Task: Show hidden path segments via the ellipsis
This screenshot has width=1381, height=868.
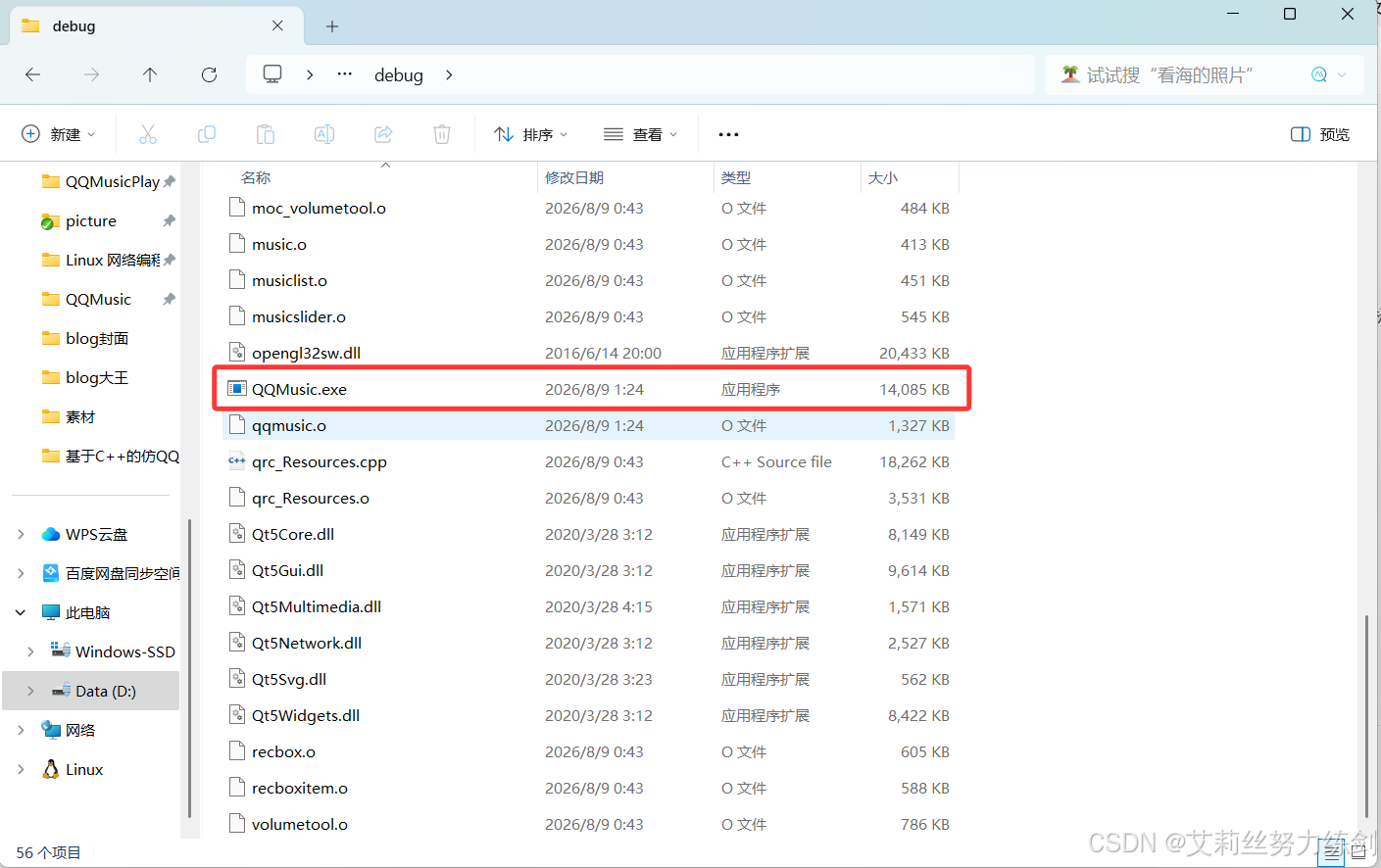Action: pyautogui.click(x=345, y=74)
